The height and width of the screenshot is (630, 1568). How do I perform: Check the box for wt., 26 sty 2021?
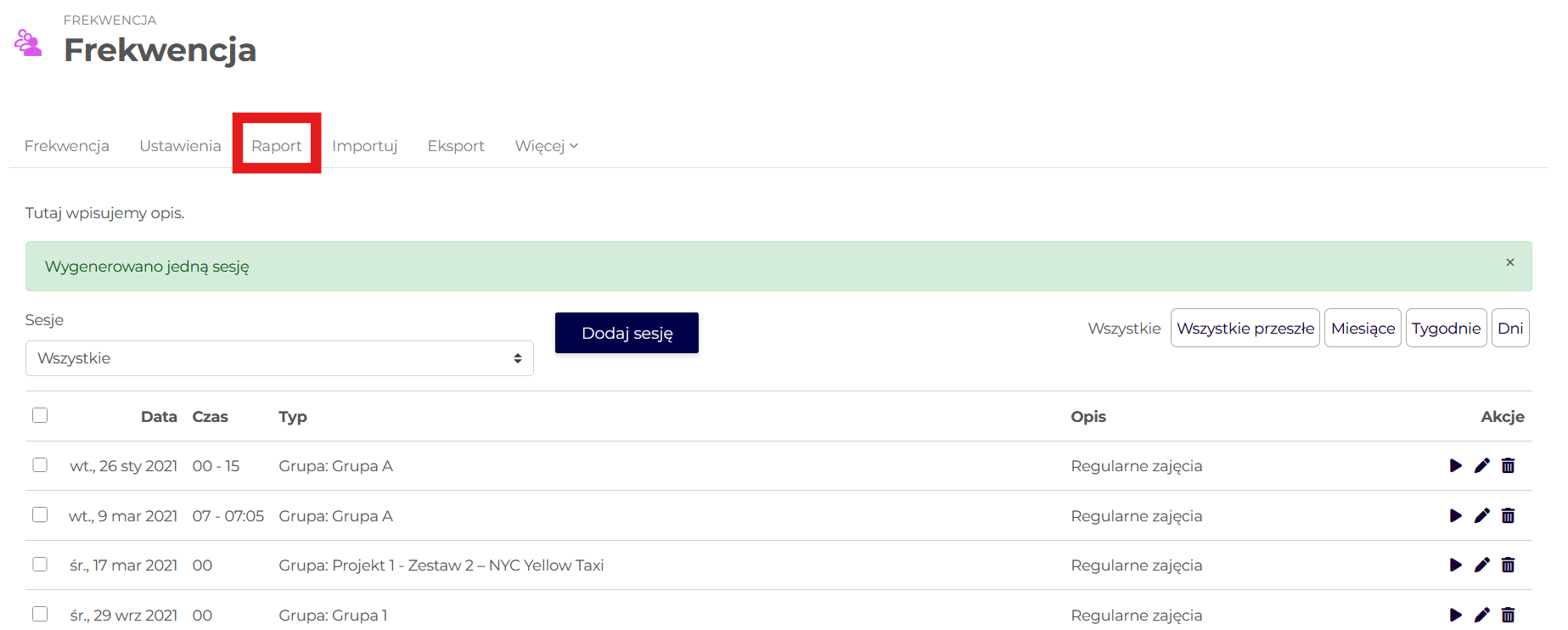(40, 464)
